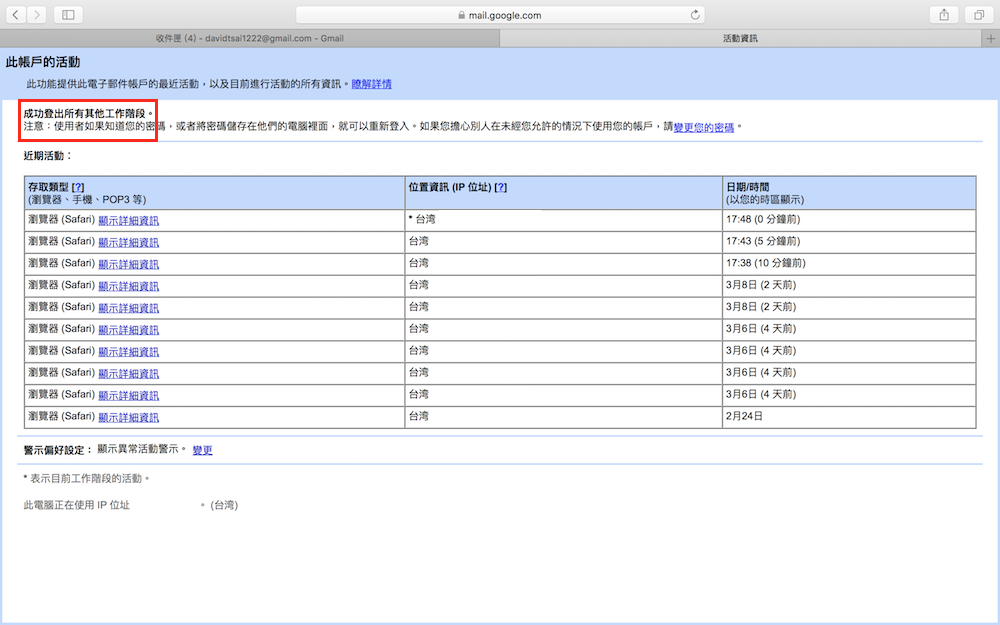
Task: Open help [?] next to 存取類型
Action: click(x=78, y=187)
